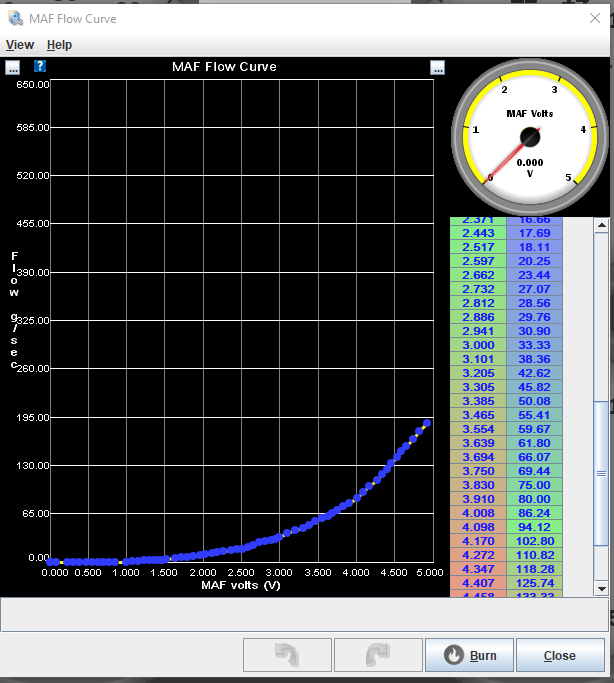This screenshot has width=614, height=683.
Task: Click the undo arrow button
Action: (287, 655)
